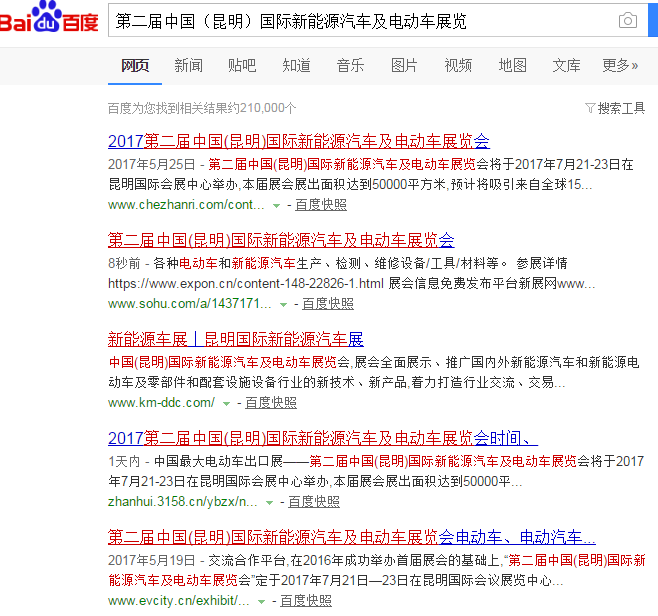Expand dropdown arrow next to chezhanri.com URL
Image resolution: width=658 pixels, height=616 pixels.
[277, 205]
